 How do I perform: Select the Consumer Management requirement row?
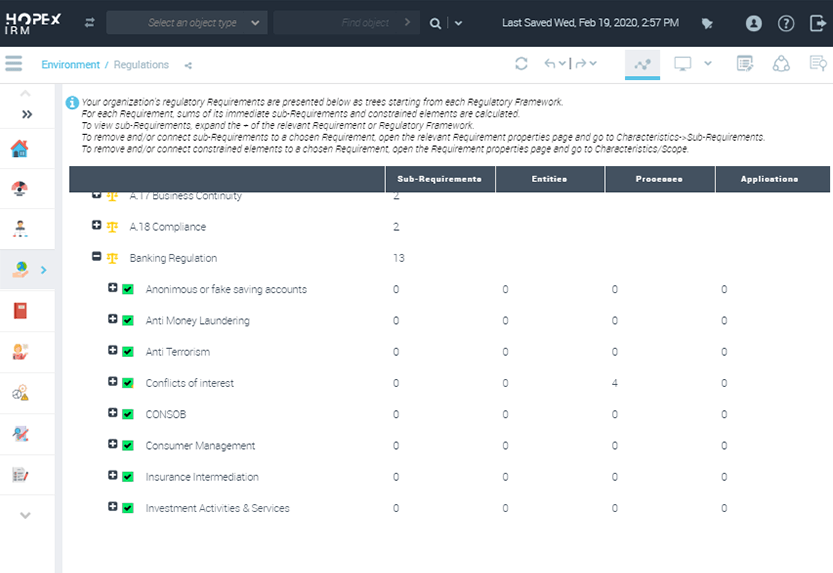pyautogui.click(x=200, y=446)
